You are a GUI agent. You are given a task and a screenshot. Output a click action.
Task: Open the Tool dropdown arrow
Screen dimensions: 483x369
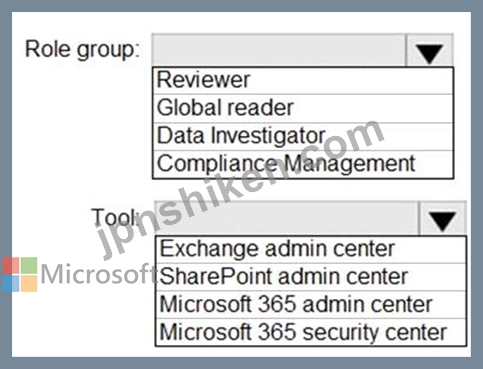(x=442, y=218)
